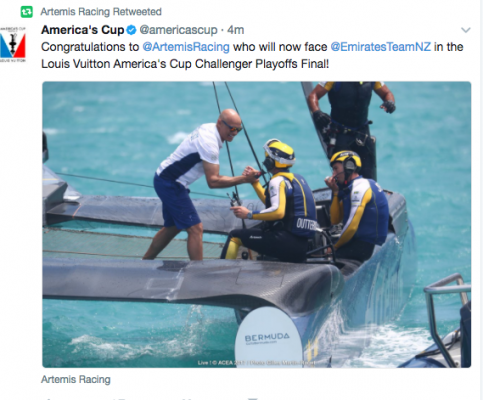Click the handshake in the photo

click(x=251, y=174)
